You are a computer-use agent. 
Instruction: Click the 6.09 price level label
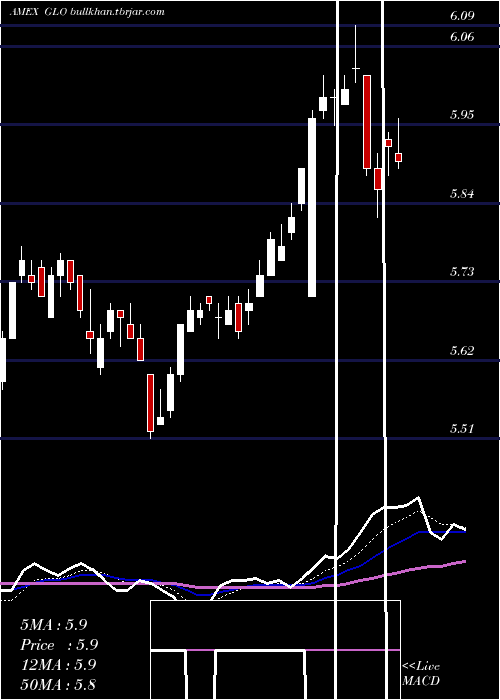pyautogui.click(x=462, y=16)
